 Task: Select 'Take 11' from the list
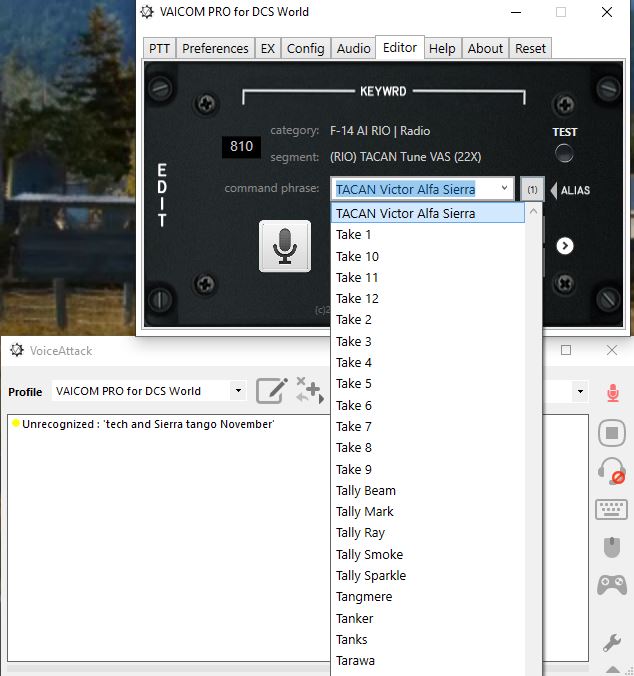coord(428,278)
